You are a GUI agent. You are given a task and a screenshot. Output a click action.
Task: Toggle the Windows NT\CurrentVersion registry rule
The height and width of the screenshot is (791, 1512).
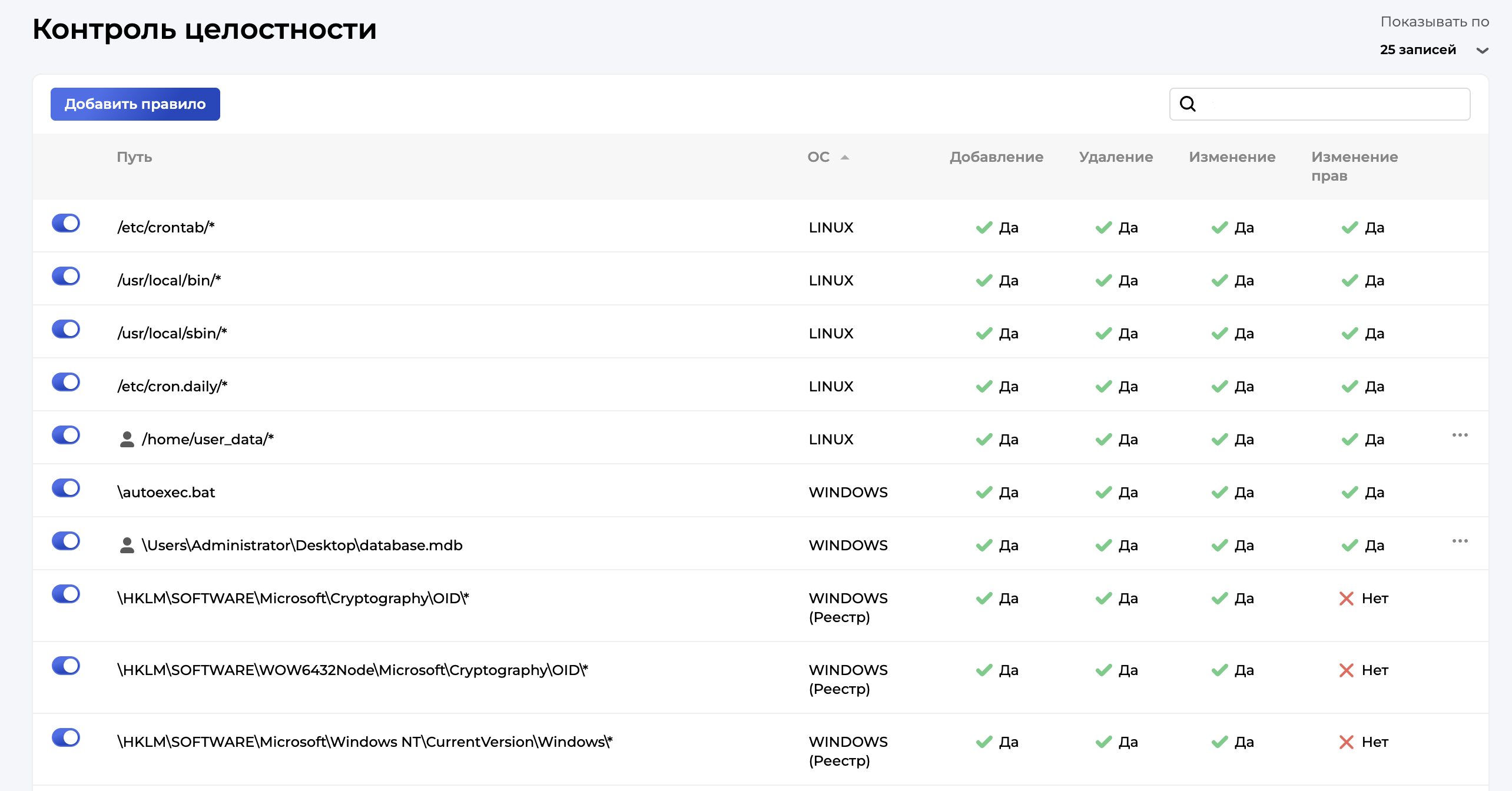click(x=66, y=737)
